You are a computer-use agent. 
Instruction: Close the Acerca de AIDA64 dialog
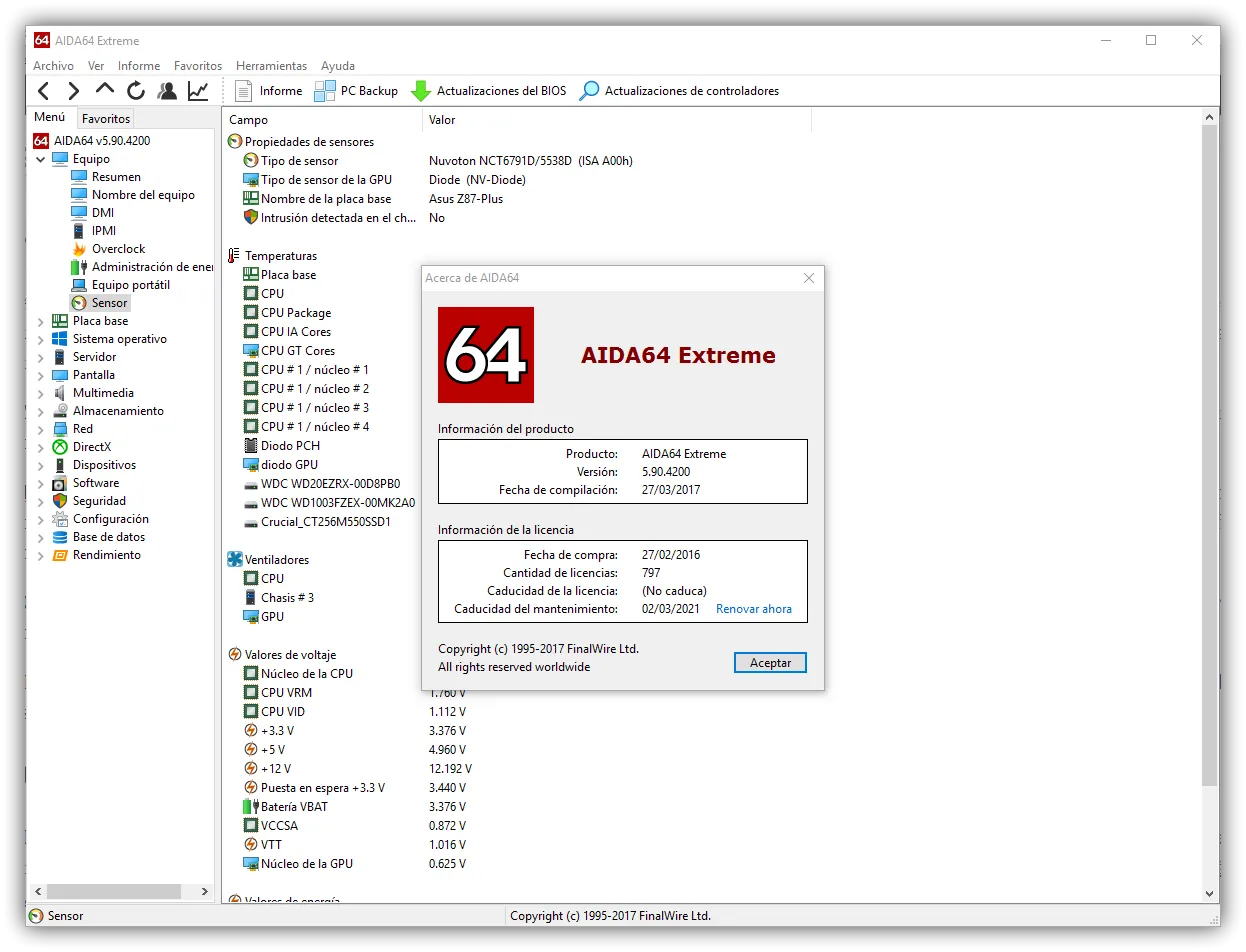click(809, 278)
